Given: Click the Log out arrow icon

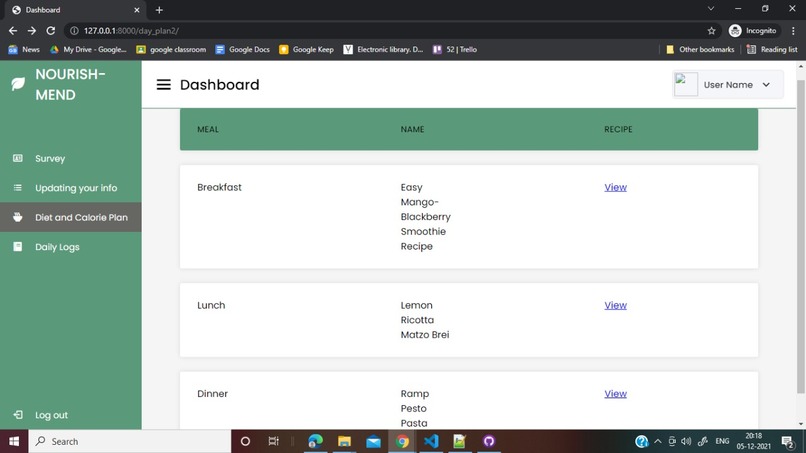Looking at the screenshot, I should click(x=18, y=414).
